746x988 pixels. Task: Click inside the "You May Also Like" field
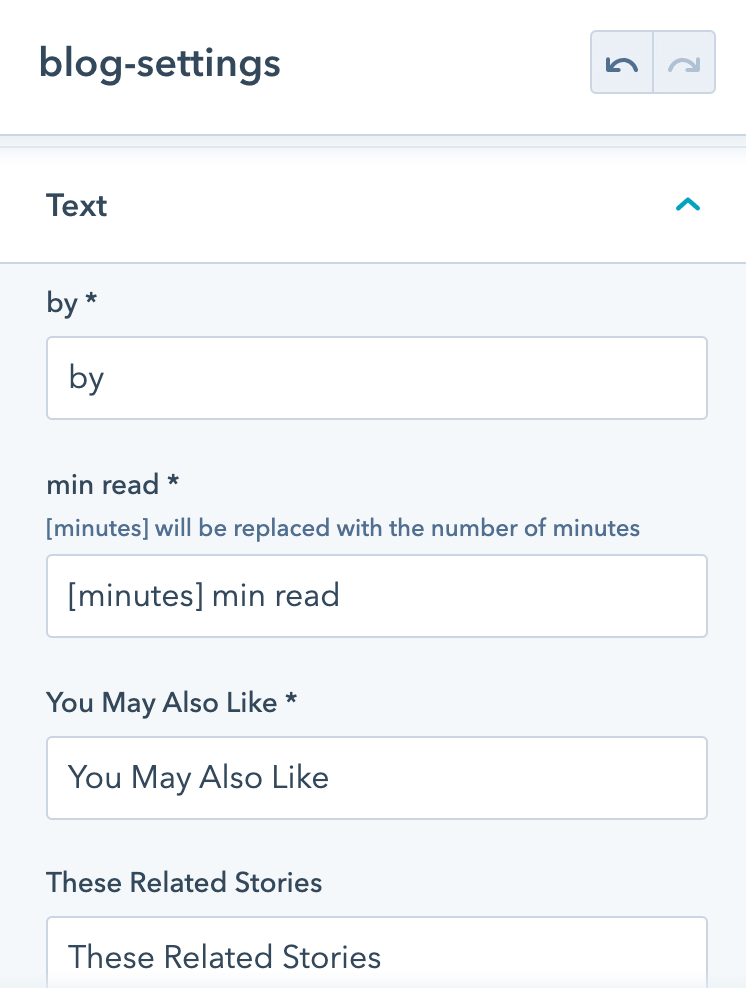(x=376, y=778)
